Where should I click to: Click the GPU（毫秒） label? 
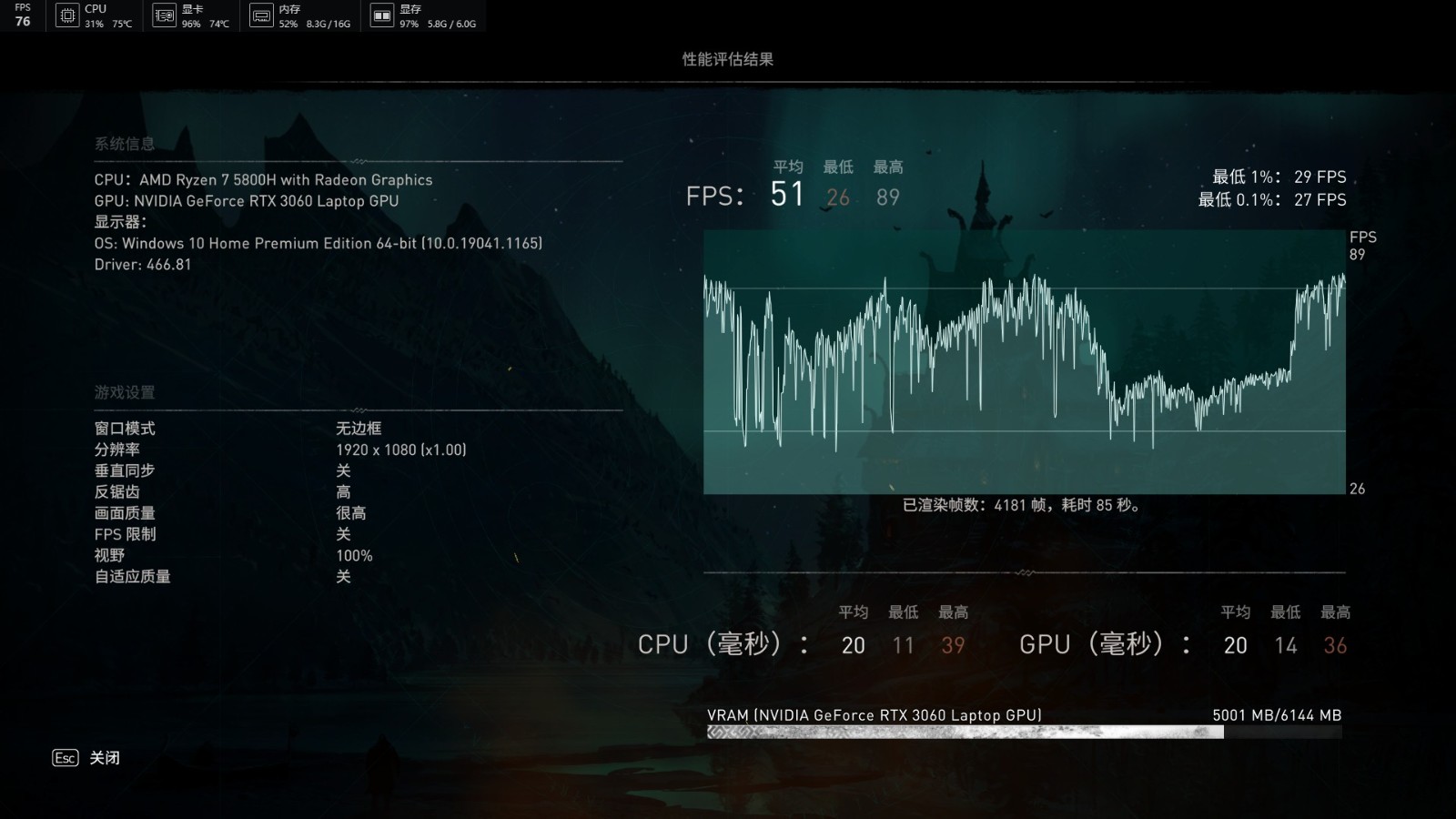coord(1106,644)
